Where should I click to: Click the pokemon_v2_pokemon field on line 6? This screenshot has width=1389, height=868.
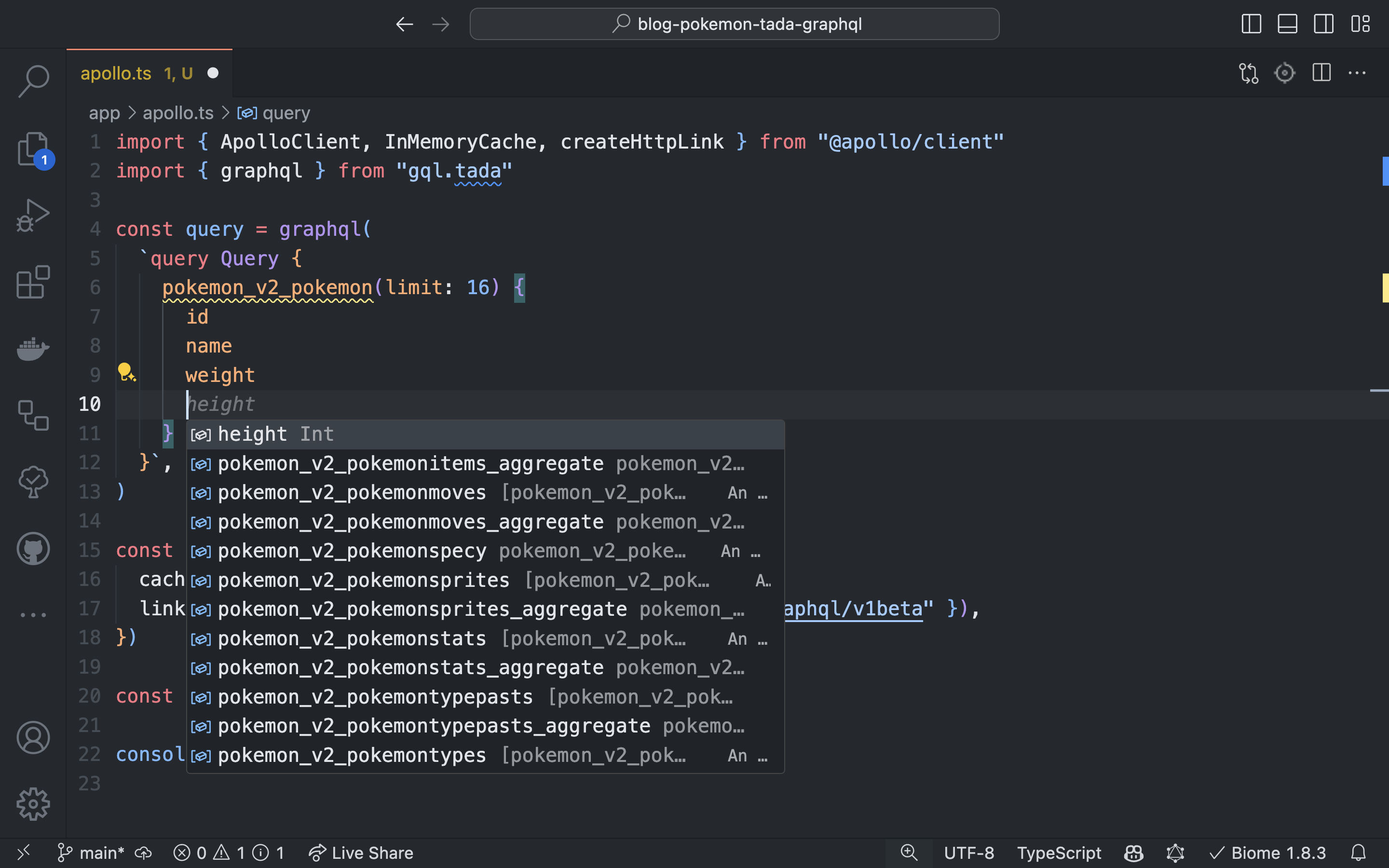pyautogui.click(x=268, y=287)
